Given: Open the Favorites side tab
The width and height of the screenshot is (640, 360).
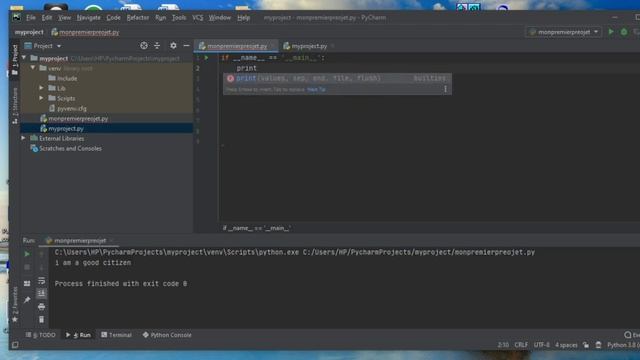Looking at the screenshot, I should pyautogui.click(x=15, y=304).
